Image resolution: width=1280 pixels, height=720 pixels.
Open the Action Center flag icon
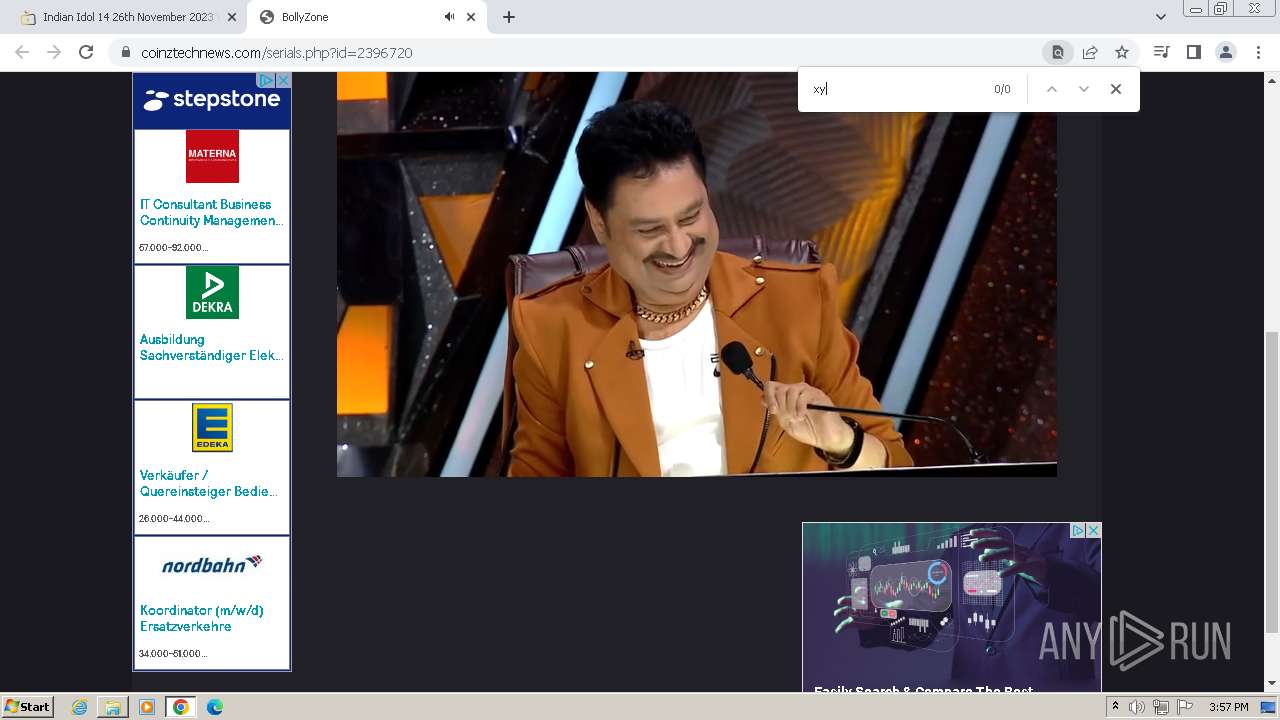pos(1185,707)
